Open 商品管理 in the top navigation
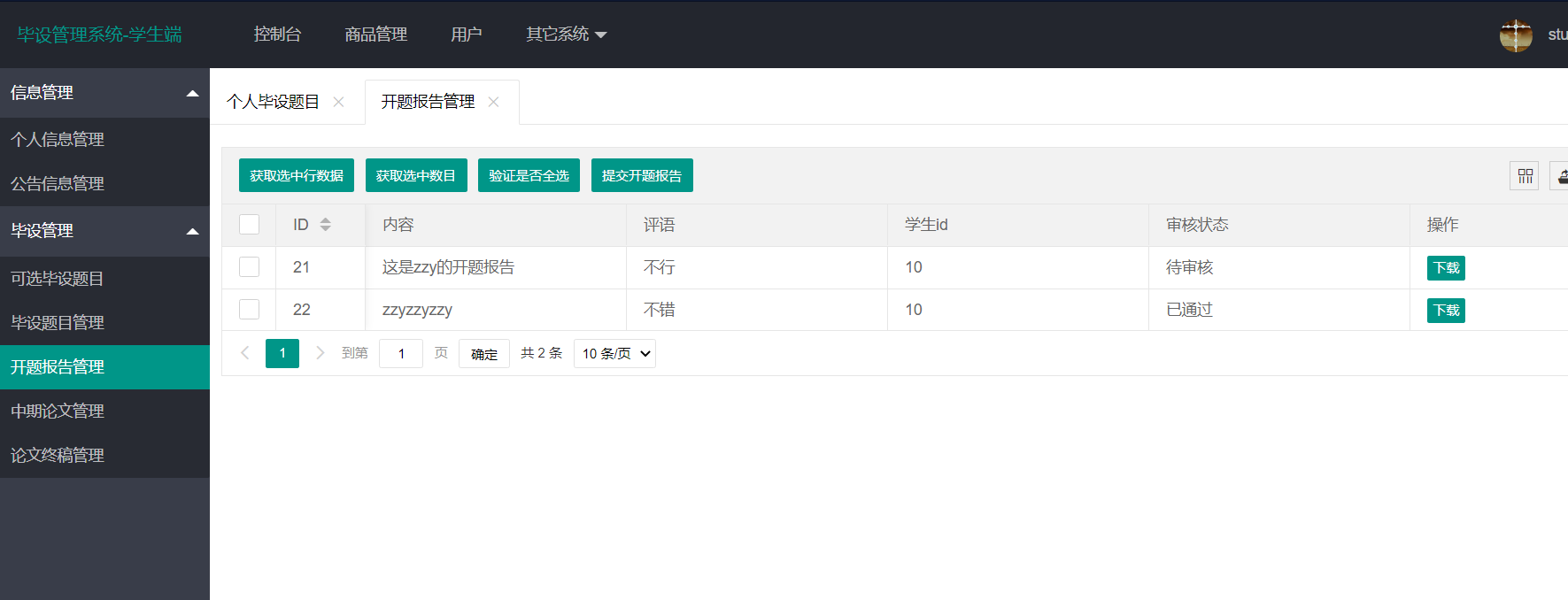 376,35
